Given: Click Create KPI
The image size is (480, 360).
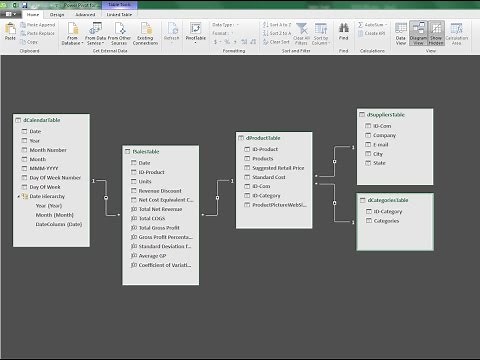Looking at the screenshot, I should 372,33.
